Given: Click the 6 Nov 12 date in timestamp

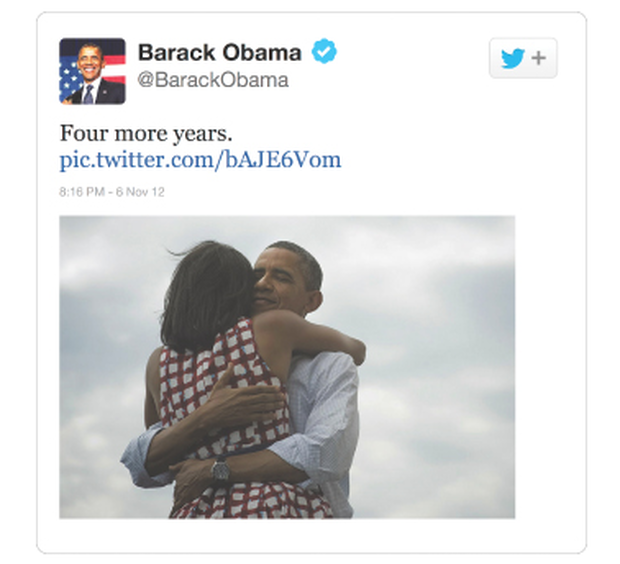Looking at the screenshot, I should click(140, 192).
